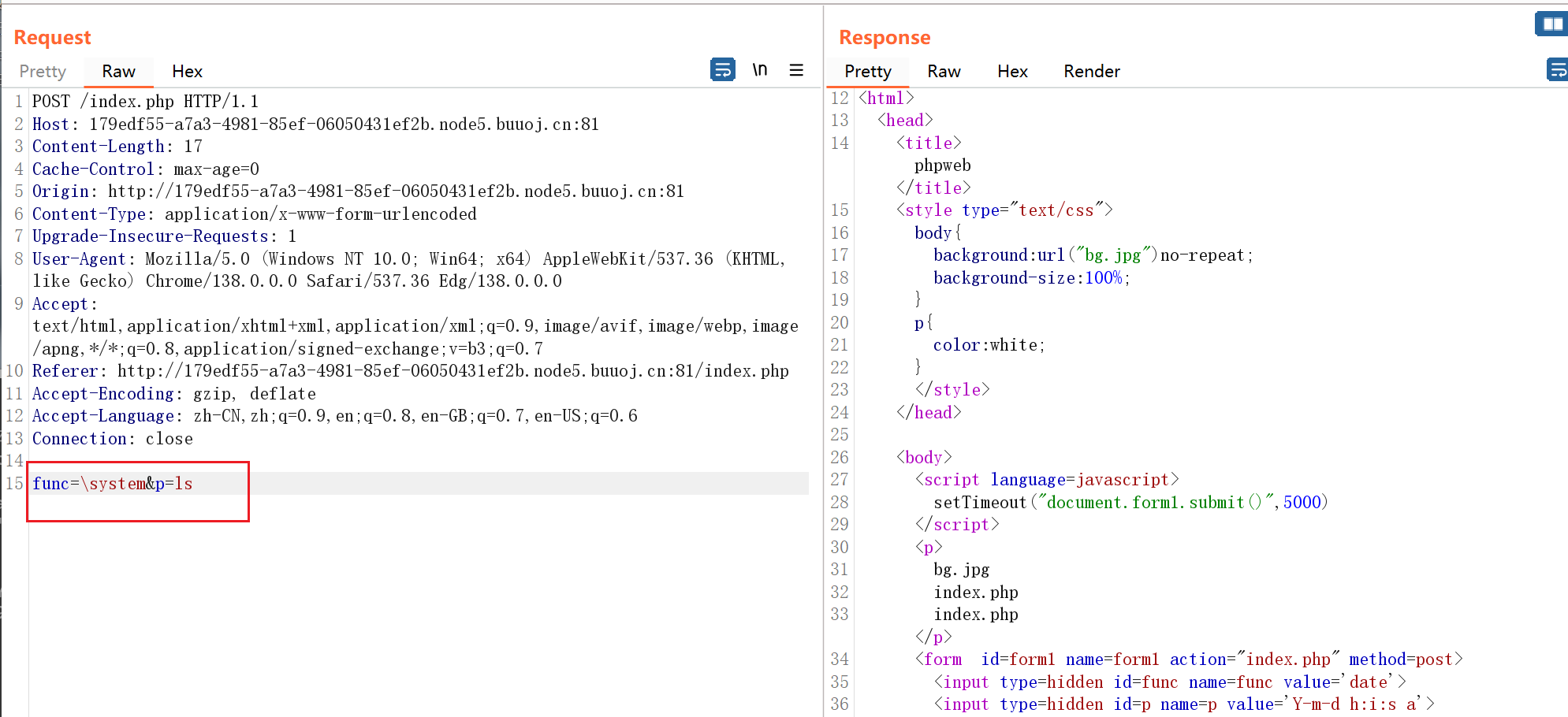Toggle word wrap icon in Response panel
Viewport: 1568px width, 717px height.
(x=1558, y=70)
